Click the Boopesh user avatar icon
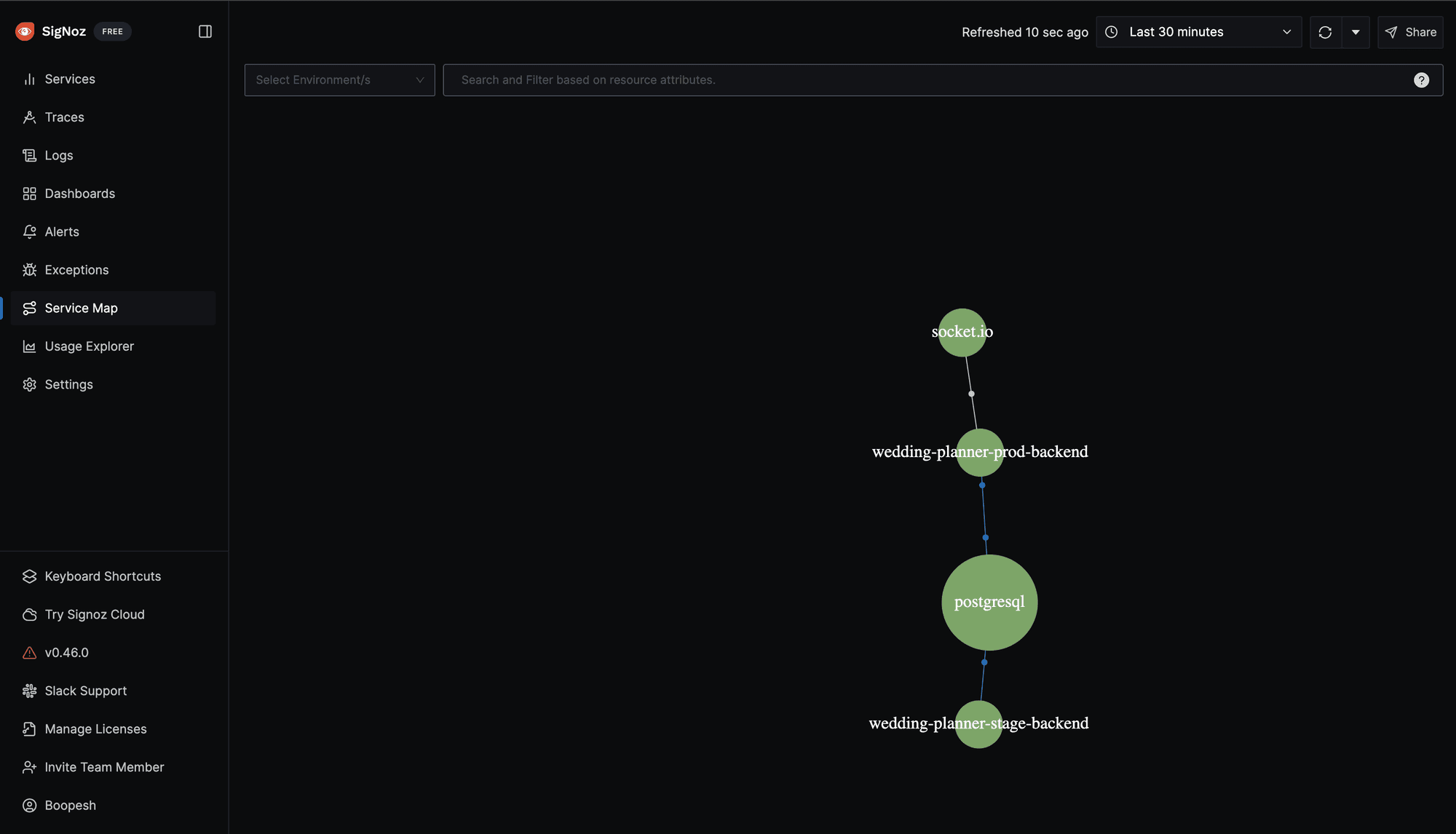This screenshot has height=834, width=1456. pyautogui.click(x=29, y=806)
